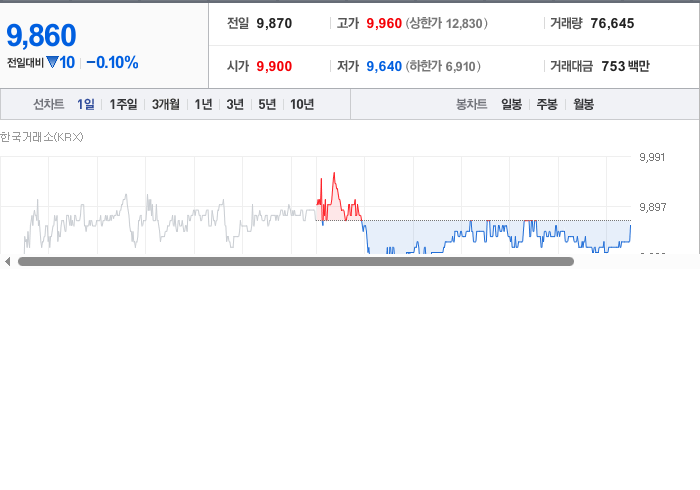Click trading value 753 백만
This screenshot has height=490, width=700.
point(625,66)
